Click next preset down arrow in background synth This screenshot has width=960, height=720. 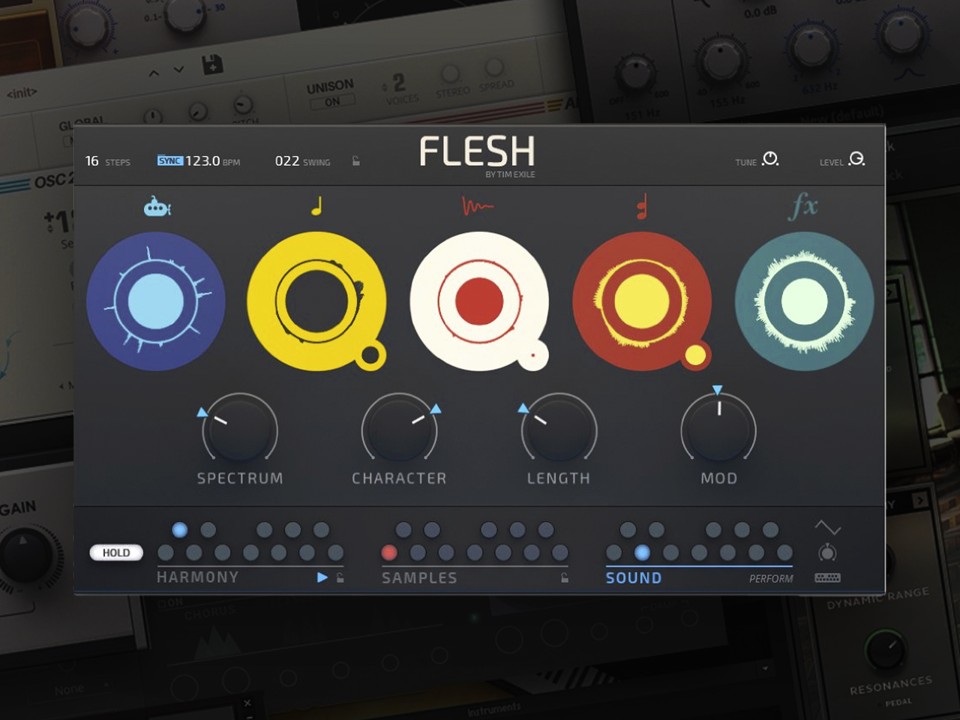(178, 70)
